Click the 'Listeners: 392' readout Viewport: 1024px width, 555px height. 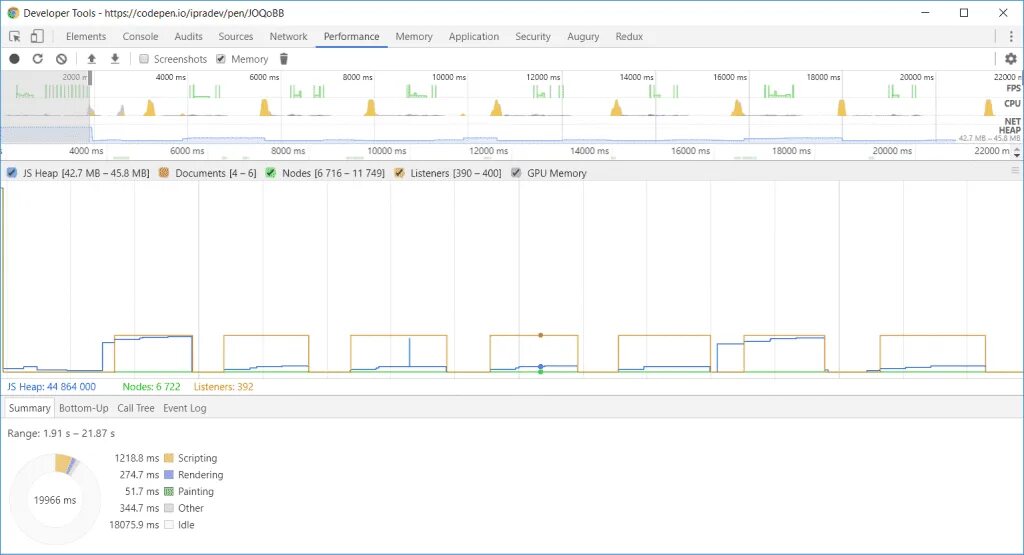(x=223, y=387)
